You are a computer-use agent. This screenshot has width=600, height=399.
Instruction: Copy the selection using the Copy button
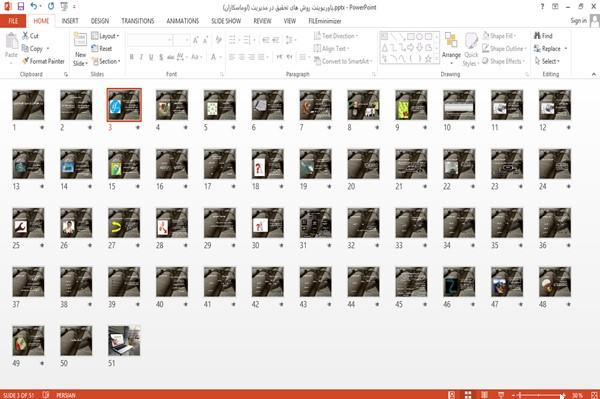[33, 49]
